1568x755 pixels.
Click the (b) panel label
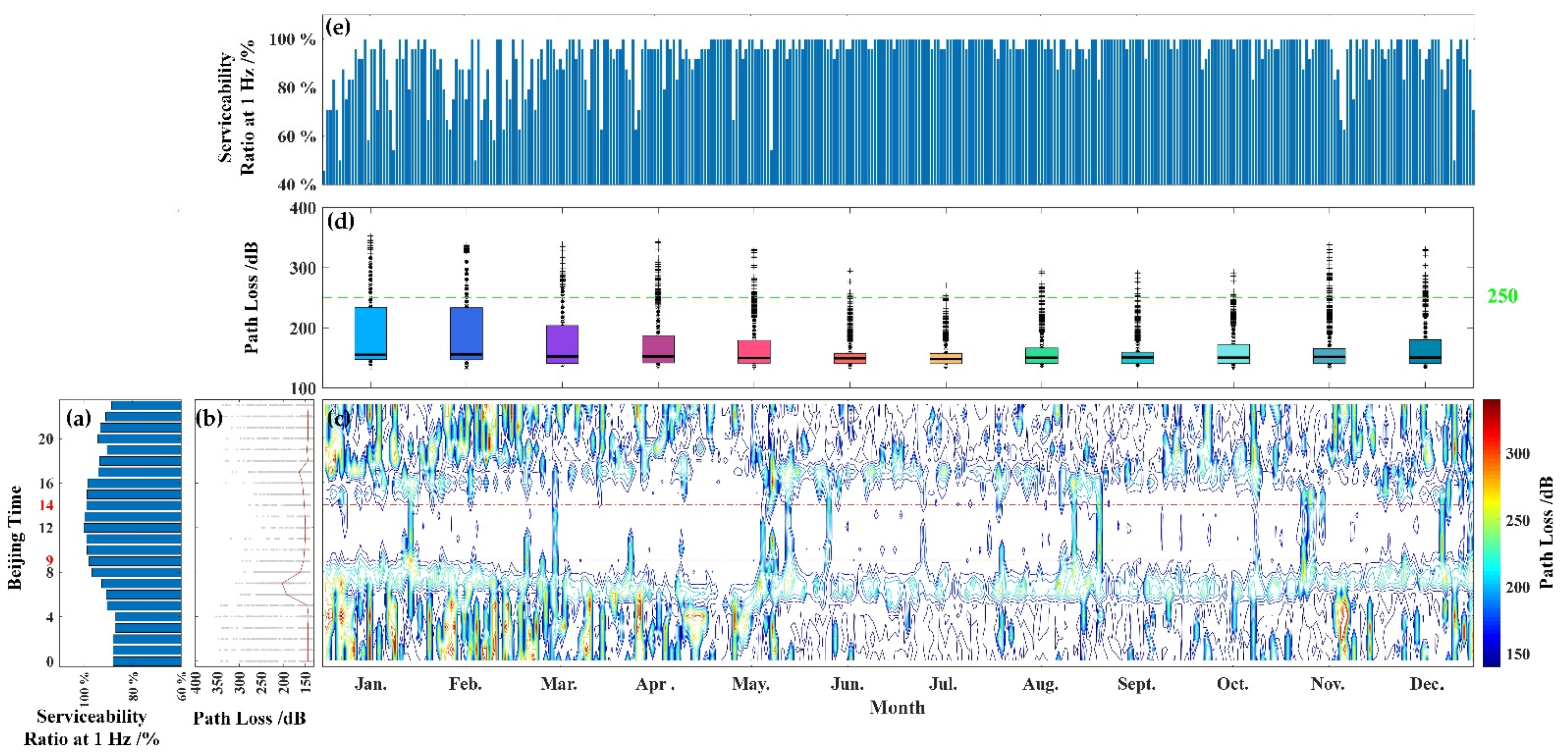(210, 418)
